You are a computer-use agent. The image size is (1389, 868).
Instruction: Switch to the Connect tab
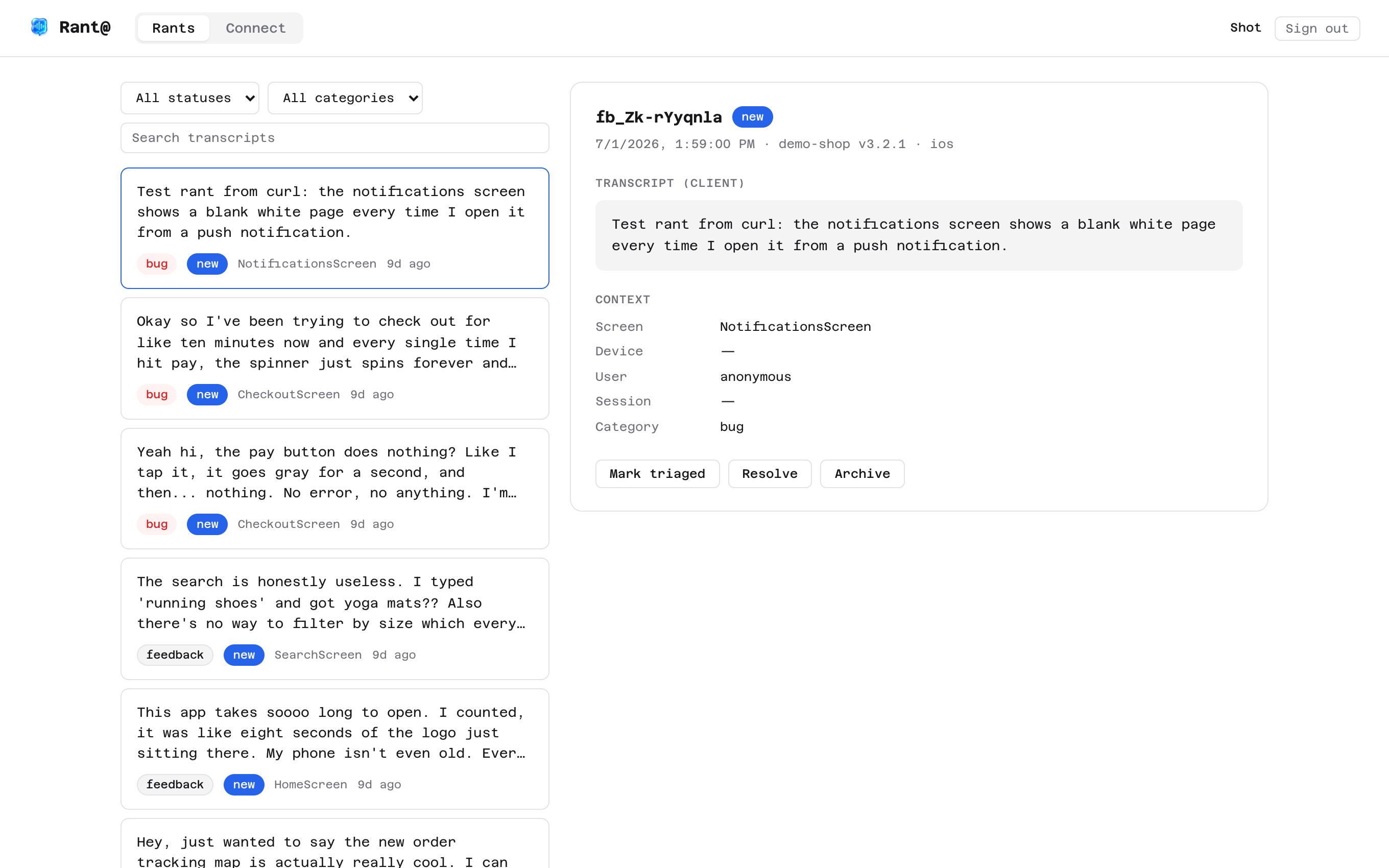255,28
